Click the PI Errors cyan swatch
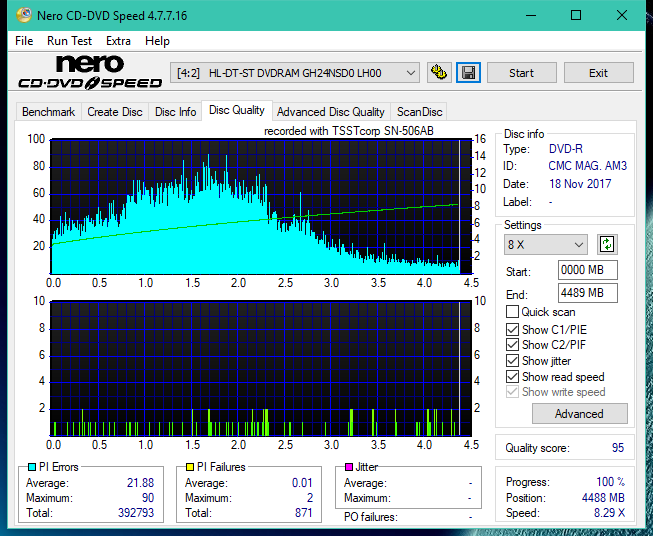The image size is (653, 536). tap(32, 467)
